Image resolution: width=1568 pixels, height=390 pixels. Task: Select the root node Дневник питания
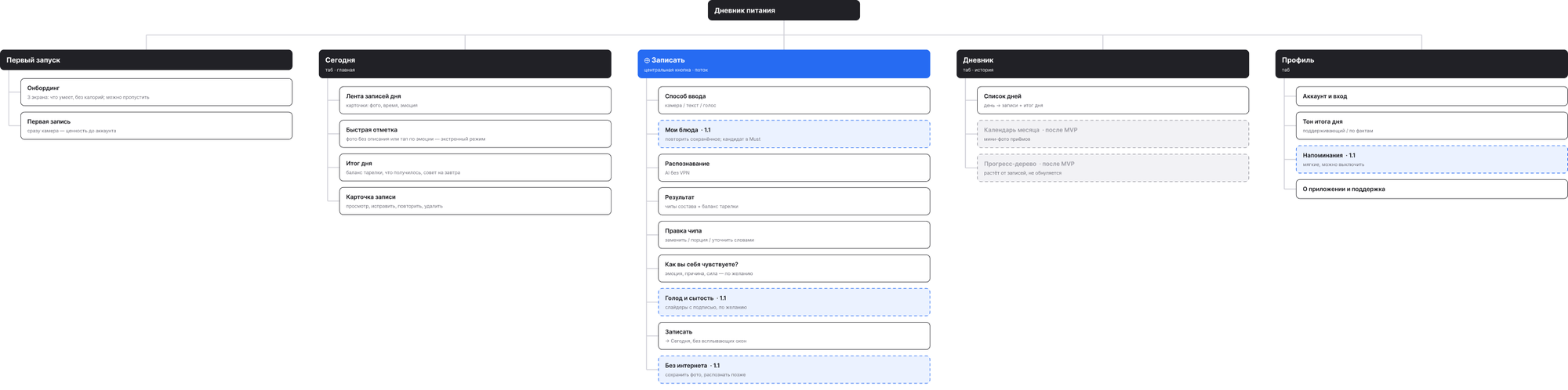[x=783, y=10]
